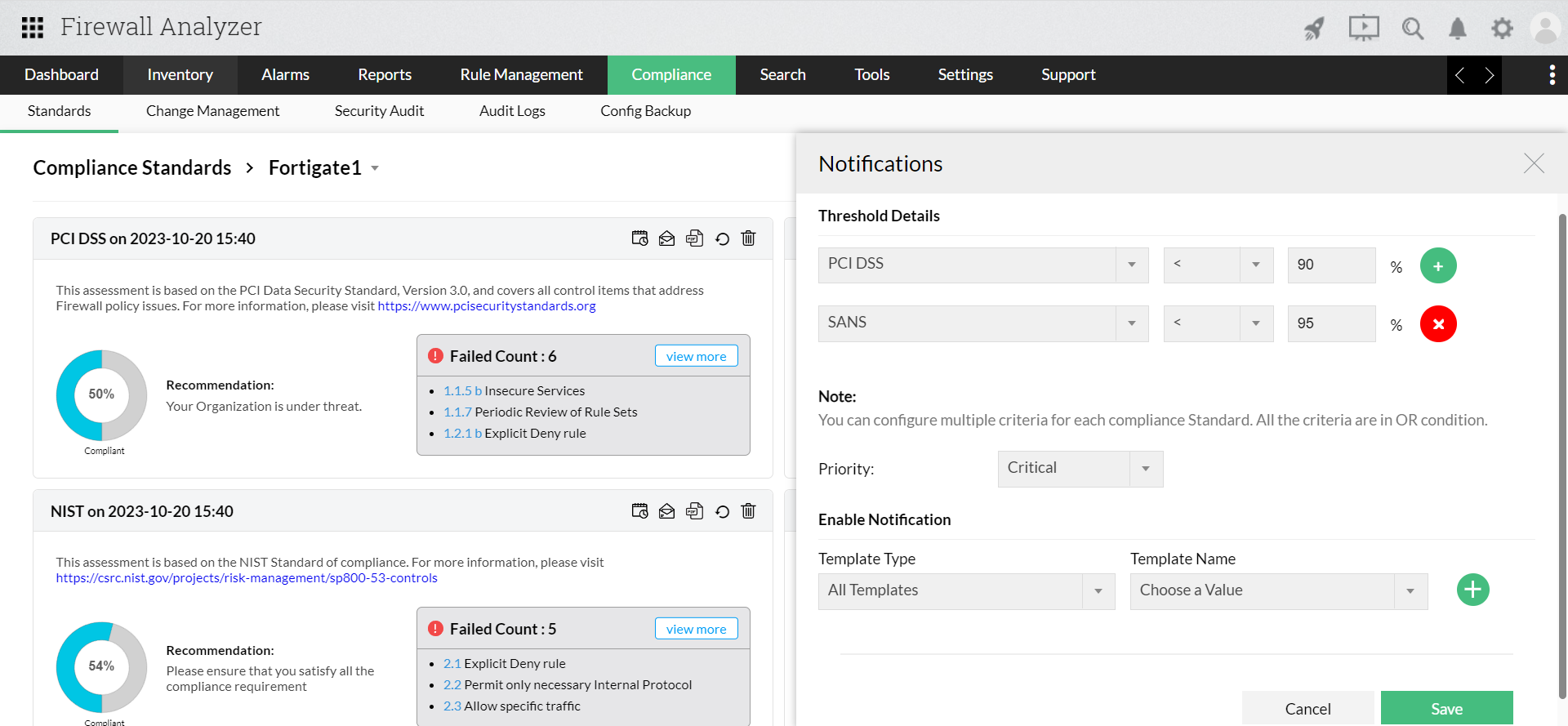Add a notification template with plus button
Viewport: 1568px width, 726px height.
click(1472, 590)
